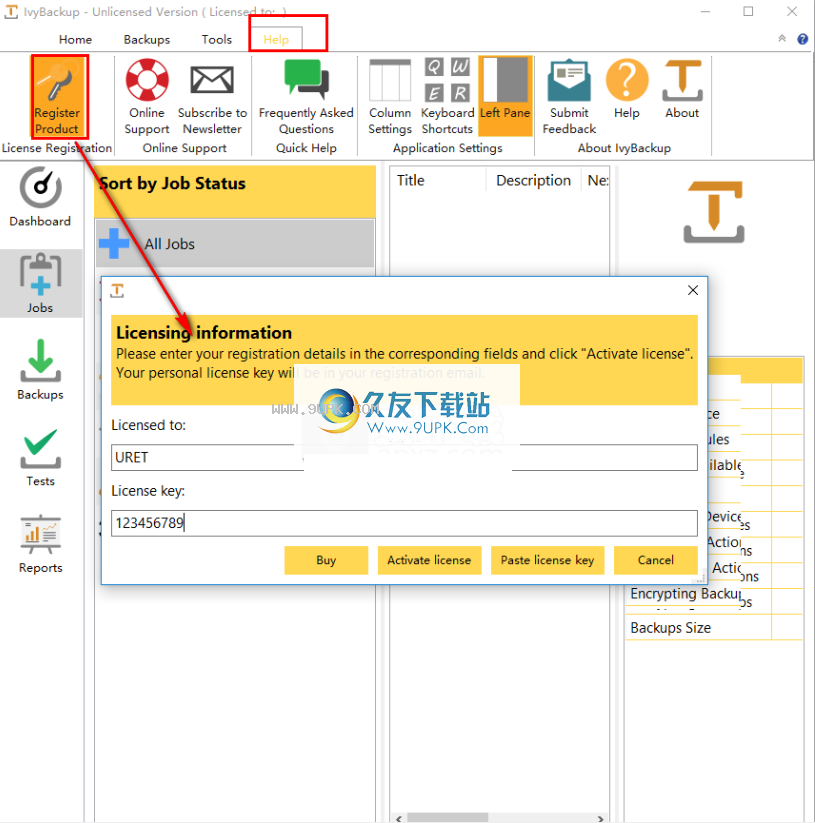Click the Licensed to input field
This screenshot has width=815, height=823.
(404, 458)
